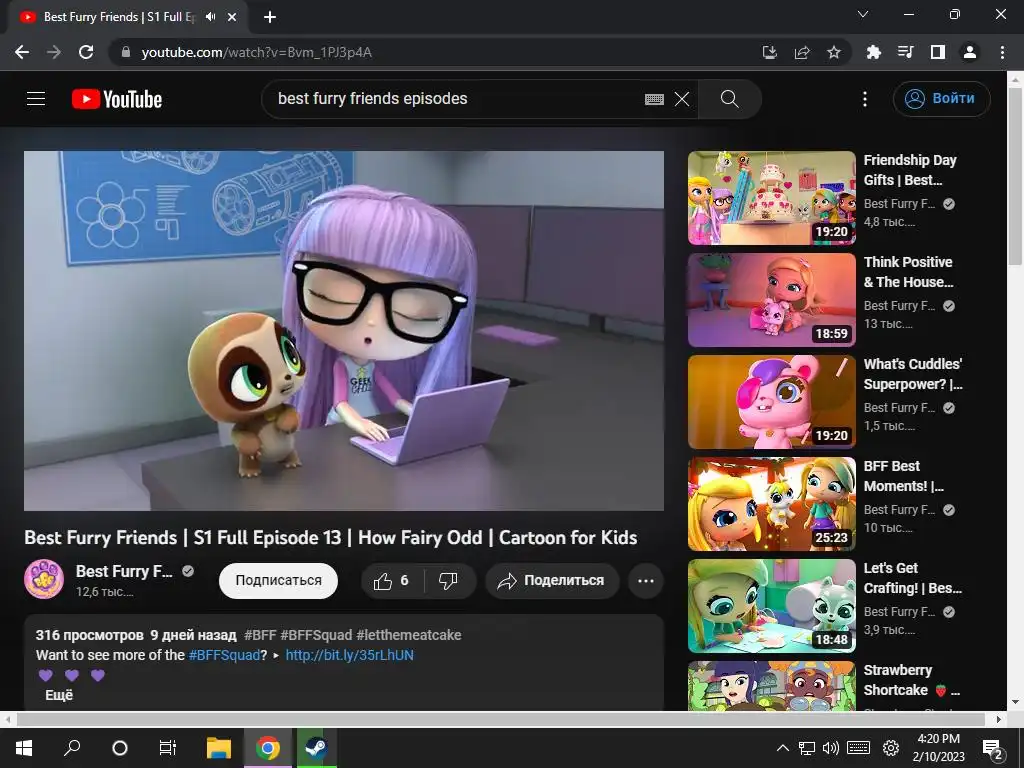Run search with magnifier button
The width and height of the screenshot is (1024, 768).
tap(729, 99)
